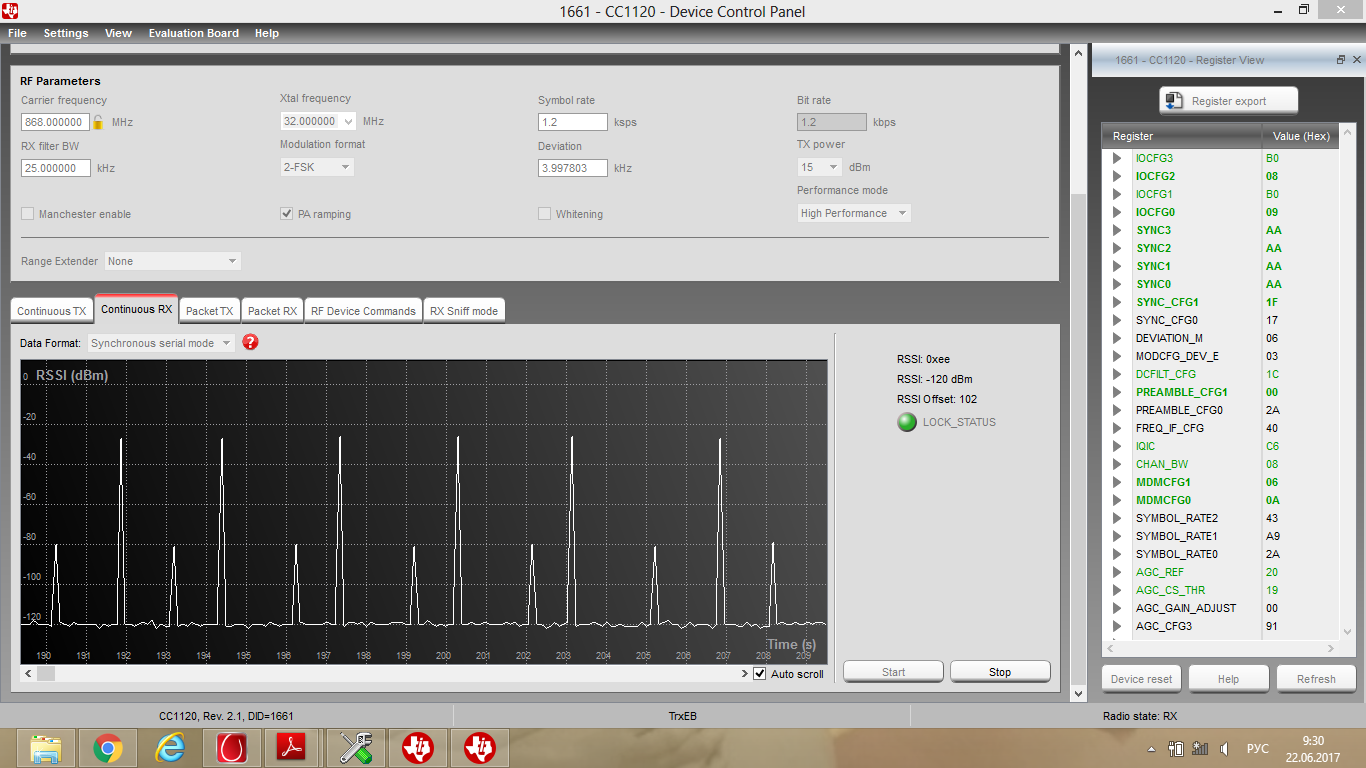
Task: Expand the FREQ_IF_CFG register row
Action: click(1117, 428)
